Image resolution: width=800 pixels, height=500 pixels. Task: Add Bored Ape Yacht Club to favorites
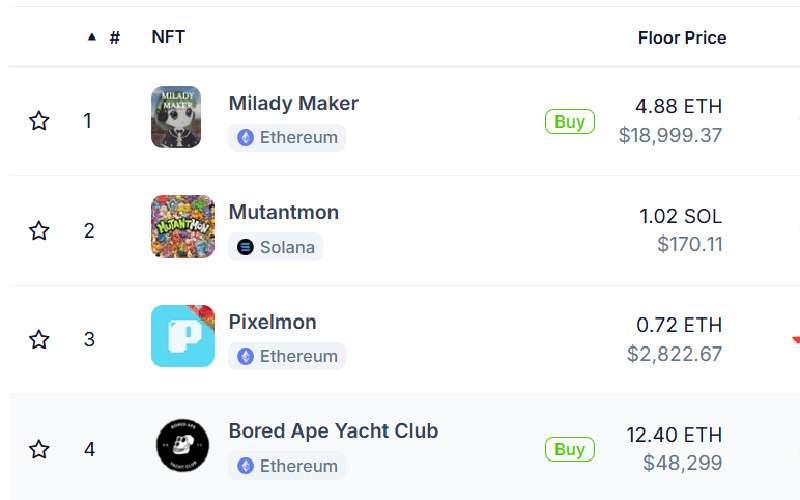point(39,449)
